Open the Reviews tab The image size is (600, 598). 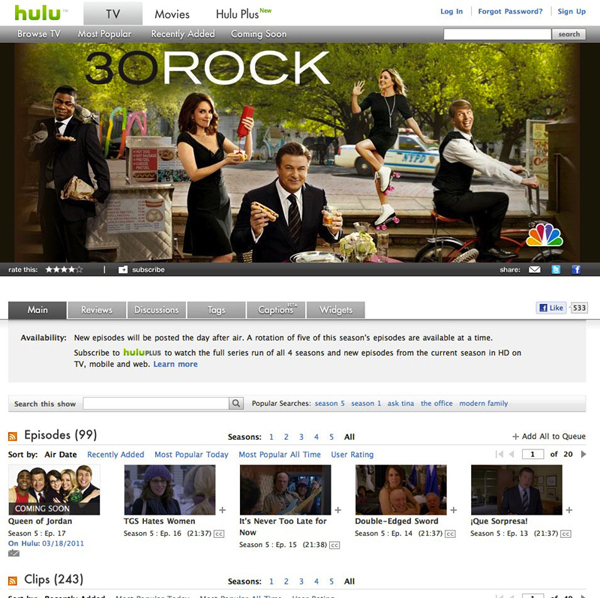[x=97, y=310]
